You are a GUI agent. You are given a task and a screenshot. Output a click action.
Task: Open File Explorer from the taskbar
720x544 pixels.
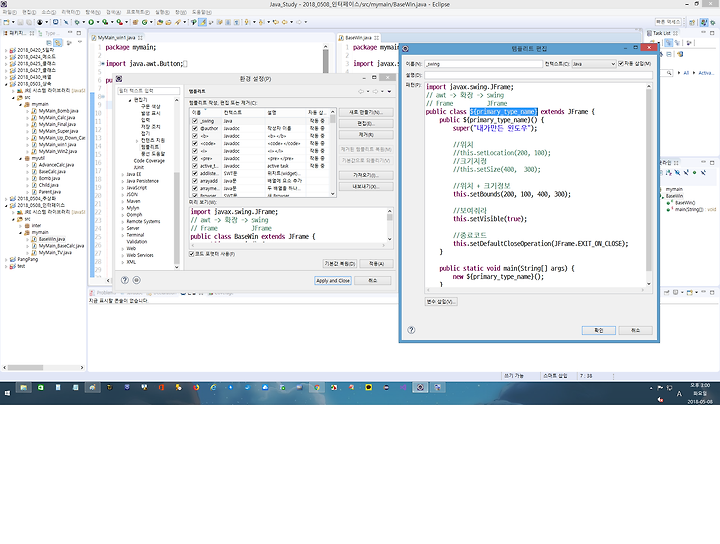(x=23, y=388)
